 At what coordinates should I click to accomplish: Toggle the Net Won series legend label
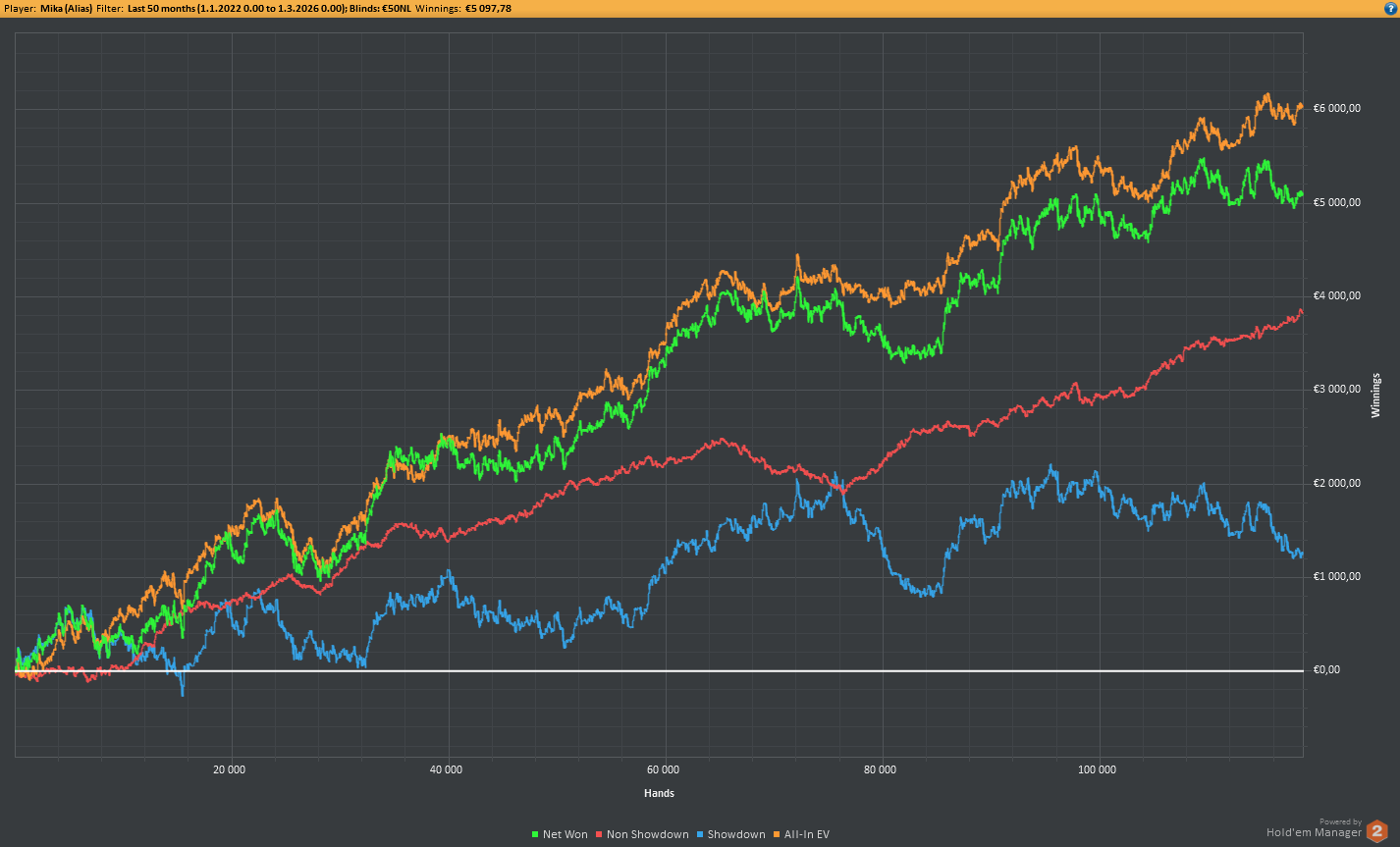pyautogui.click(x=565, y=835)
